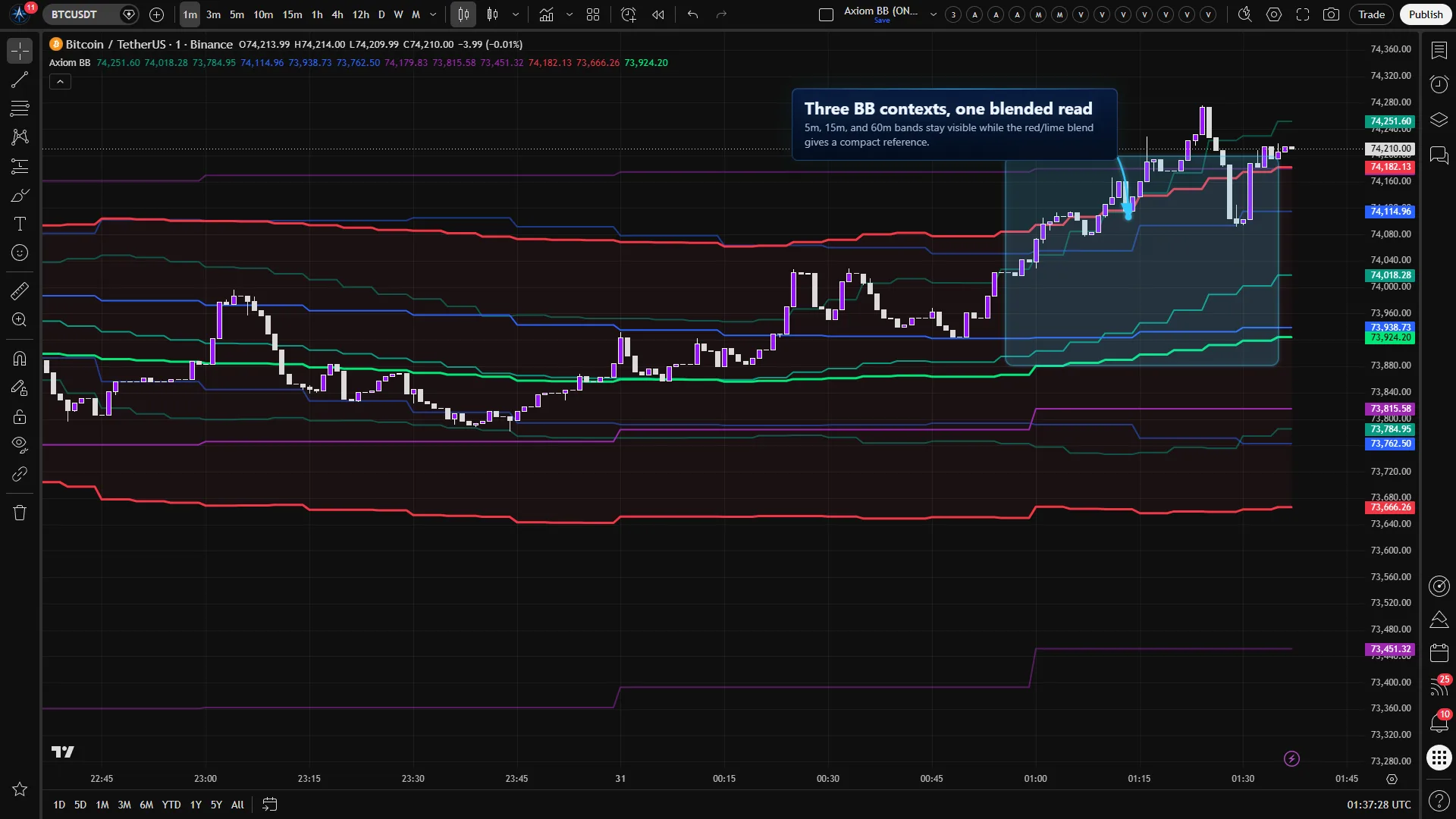The height and width of the screenshot is (819, 1456).
Task: Open the indicators menu
Action: tap(546, 14)
